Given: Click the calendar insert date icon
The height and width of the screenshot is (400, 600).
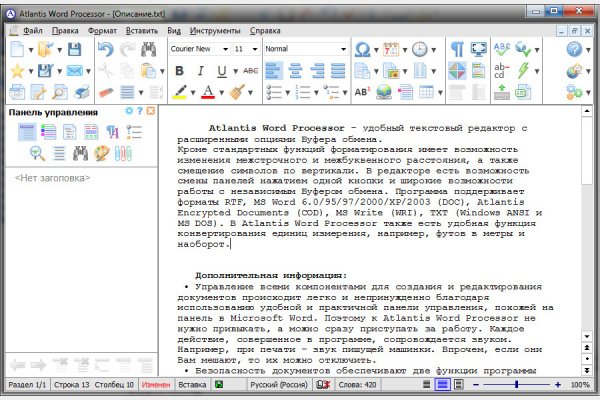Looking at the screenshot, I should tap(391, 49).
